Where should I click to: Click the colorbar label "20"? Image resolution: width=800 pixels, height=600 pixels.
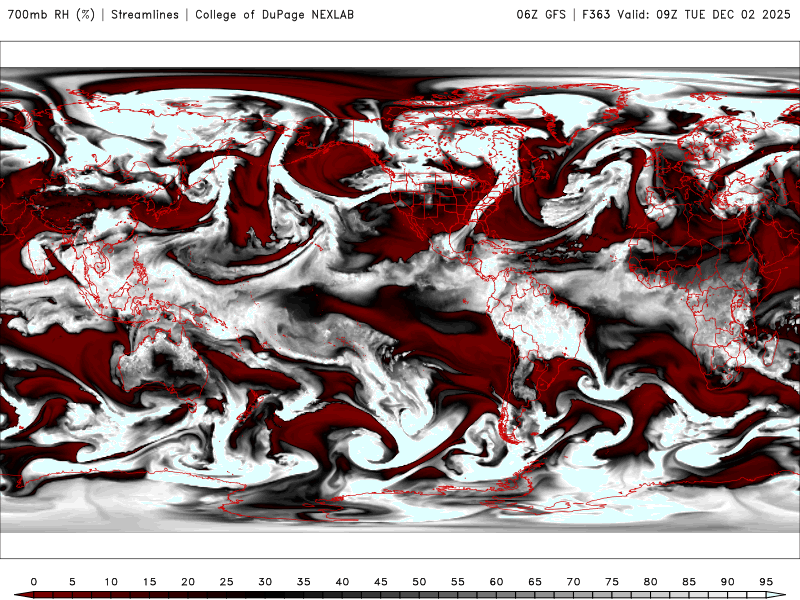pos(188,582)
